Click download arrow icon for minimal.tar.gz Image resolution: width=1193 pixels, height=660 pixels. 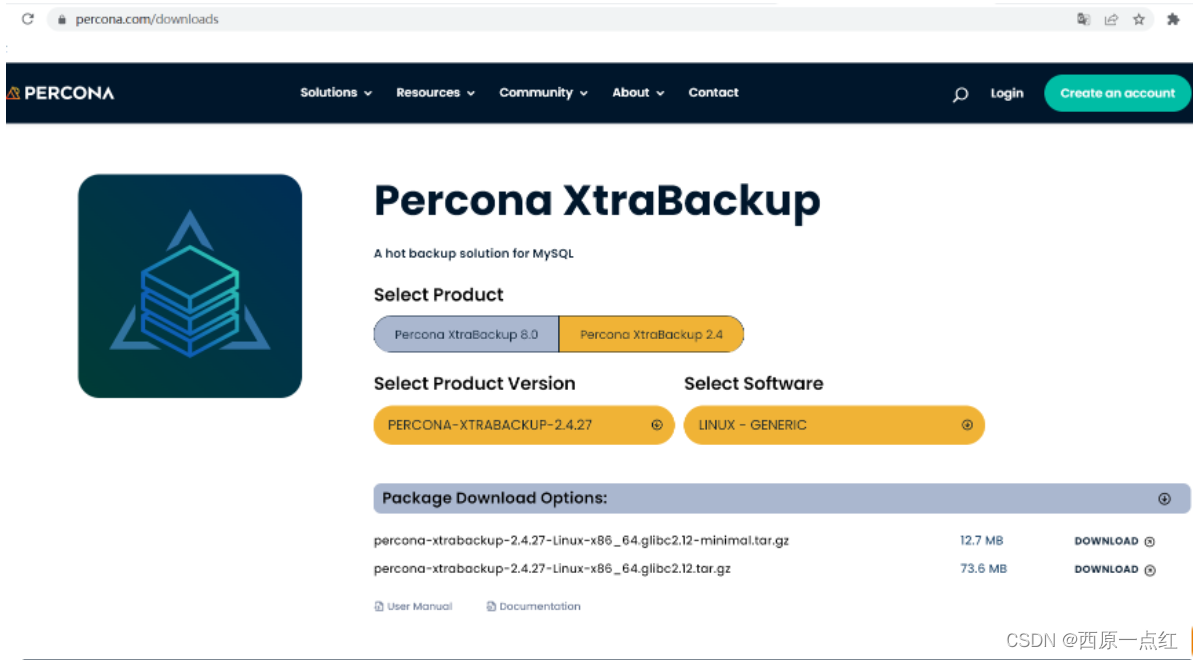click(1150, 542)
